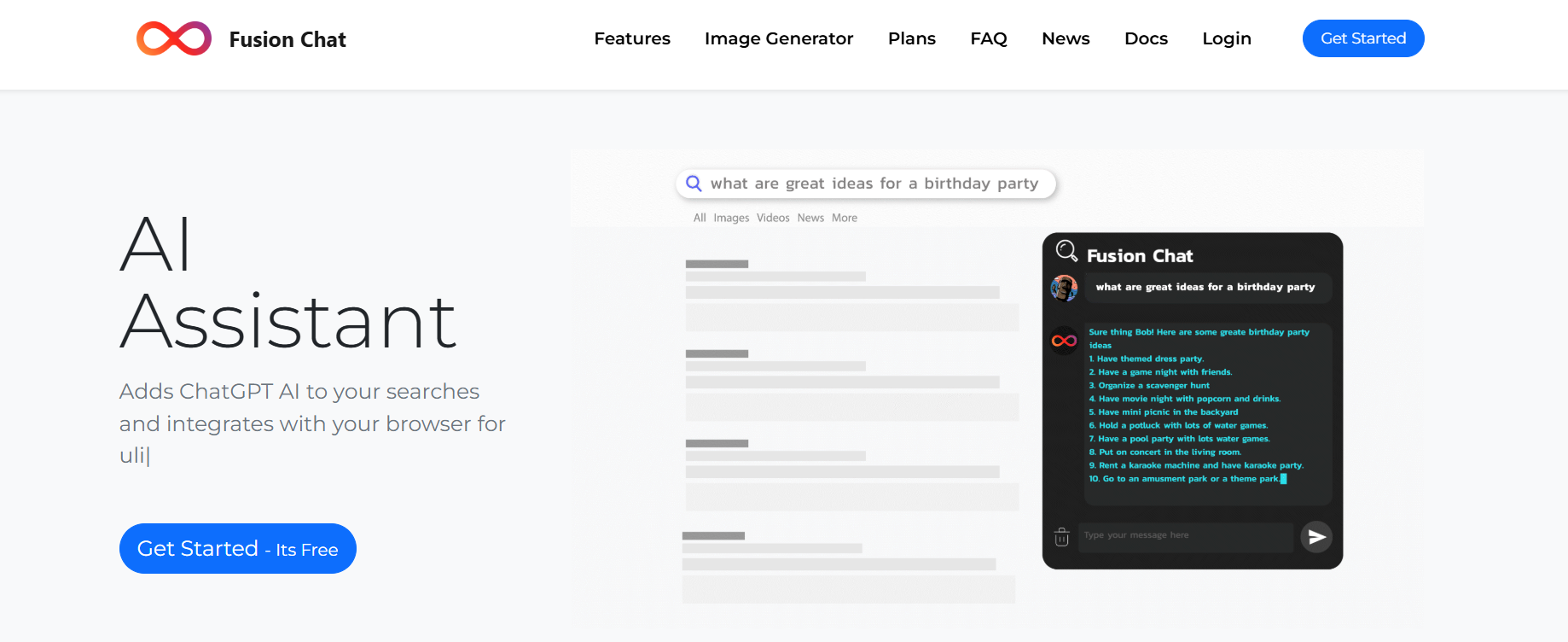Click the search magnifier icon in the search bar
This screenshot has width=1568, height=642.
click(694, 184)
